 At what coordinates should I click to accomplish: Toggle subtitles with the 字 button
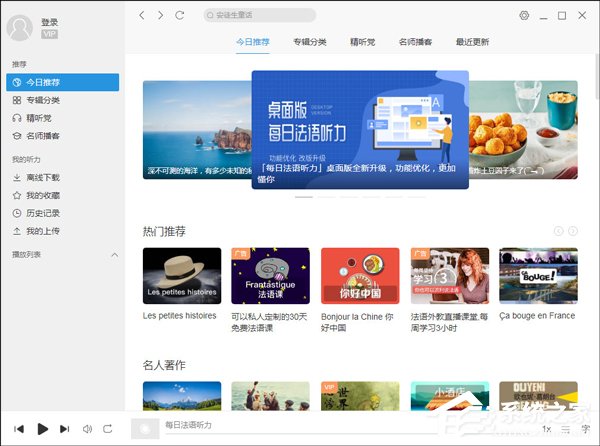(585, 429)
